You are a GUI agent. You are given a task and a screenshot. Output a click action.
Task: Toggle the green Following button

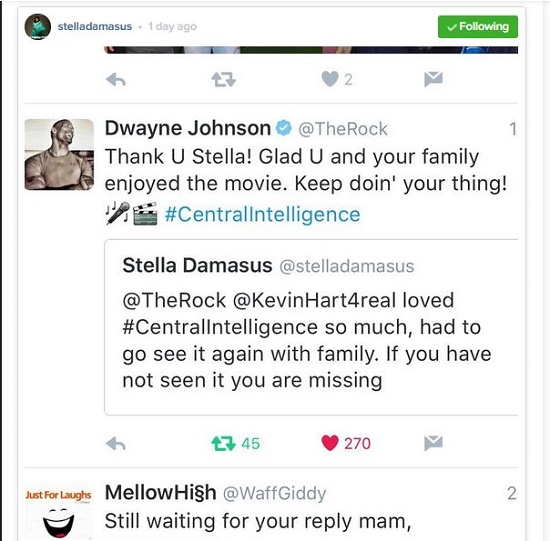point(478,27)
